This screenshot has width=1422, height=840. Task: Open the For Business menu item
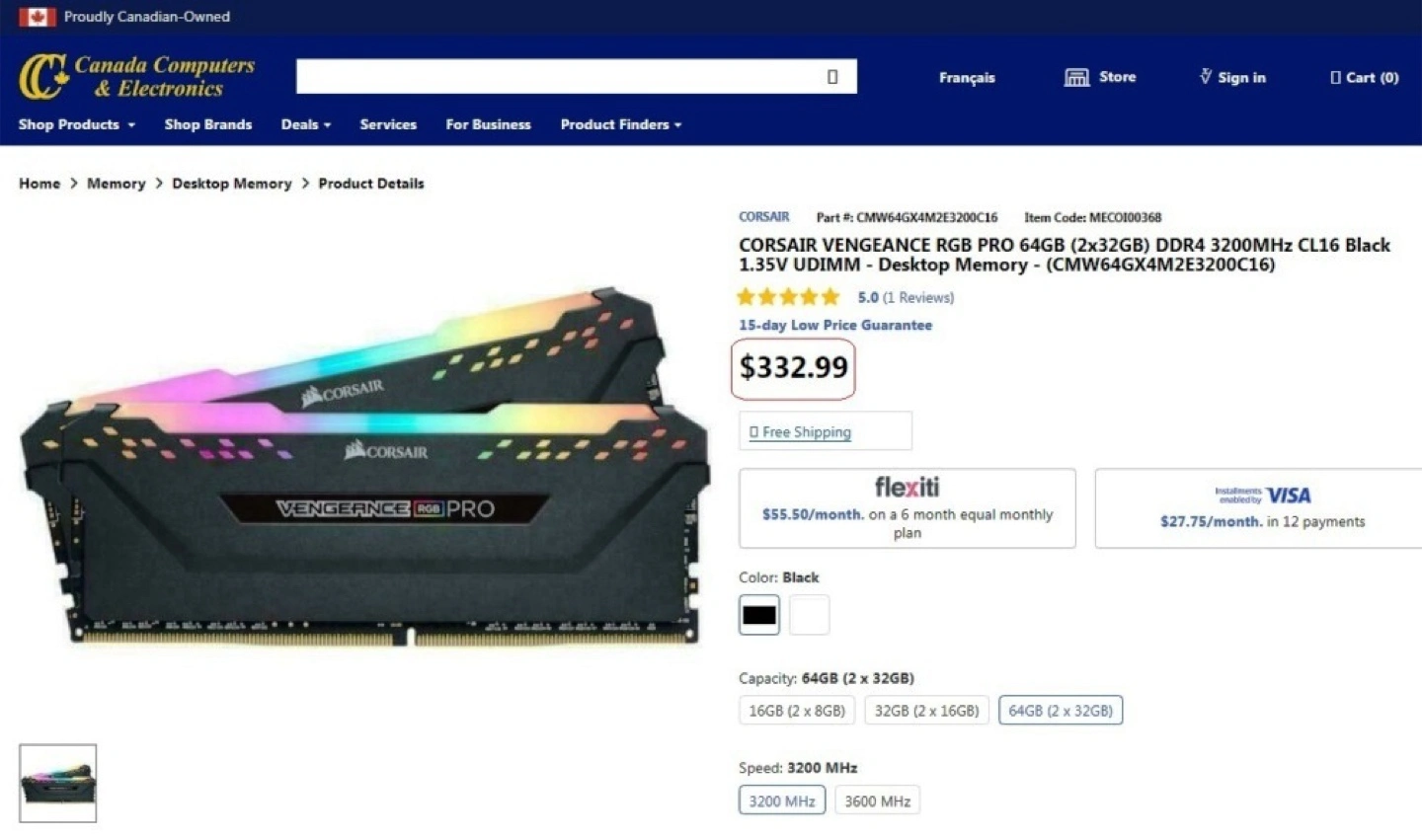pyautogui.click(x=488, y=124)
